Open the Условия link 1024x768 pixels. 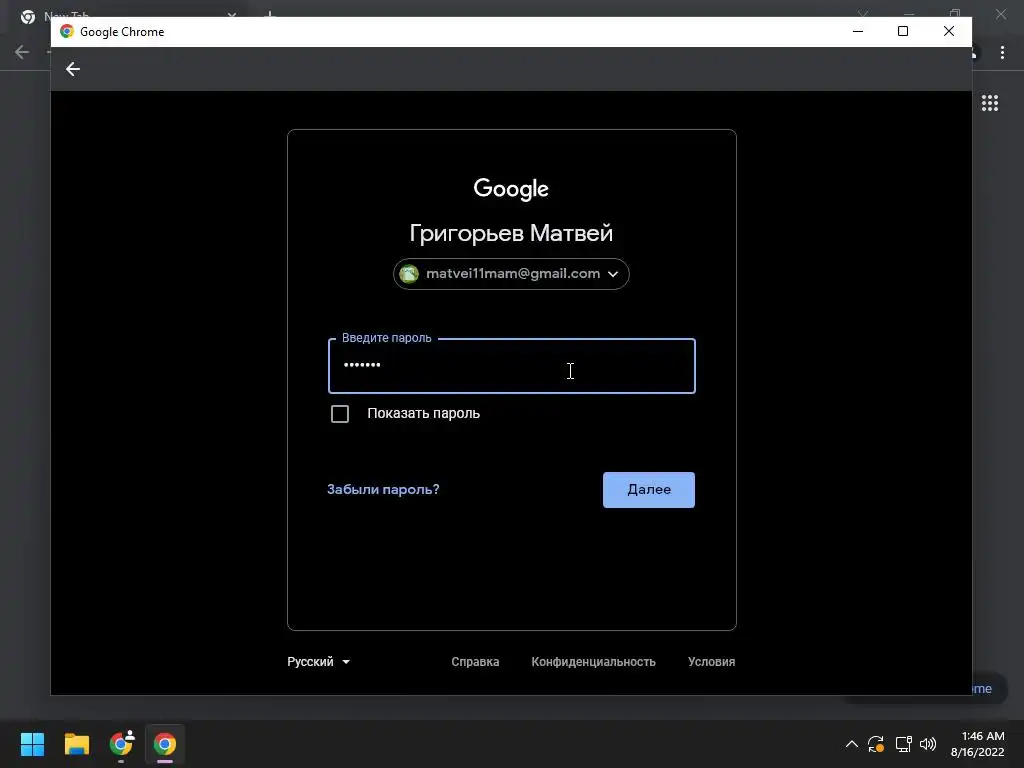(x=711, y=662)
